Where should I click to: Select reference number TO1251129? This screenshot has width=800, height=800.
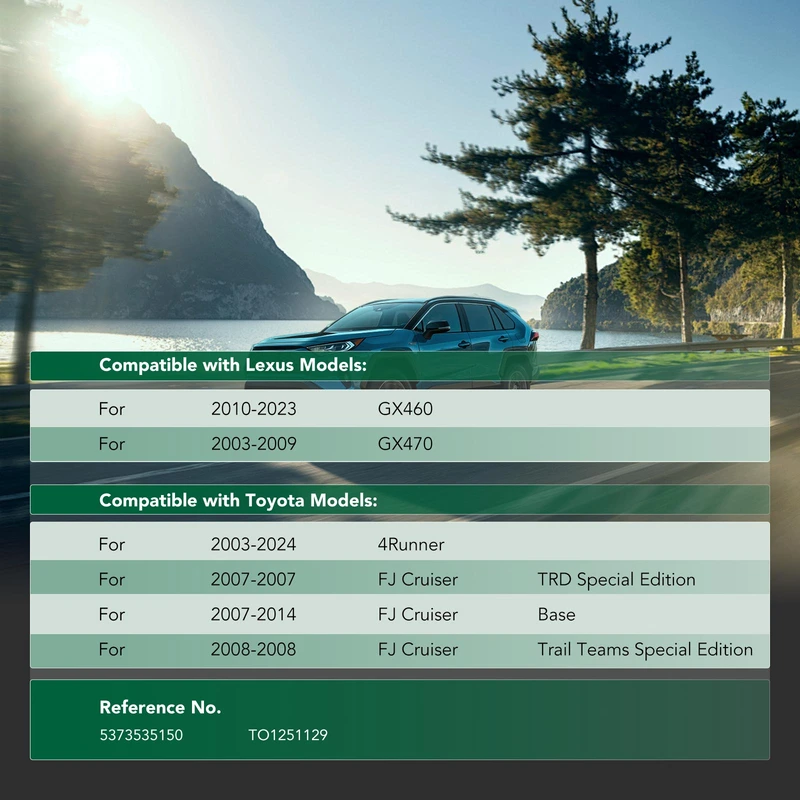coord(288,735)
